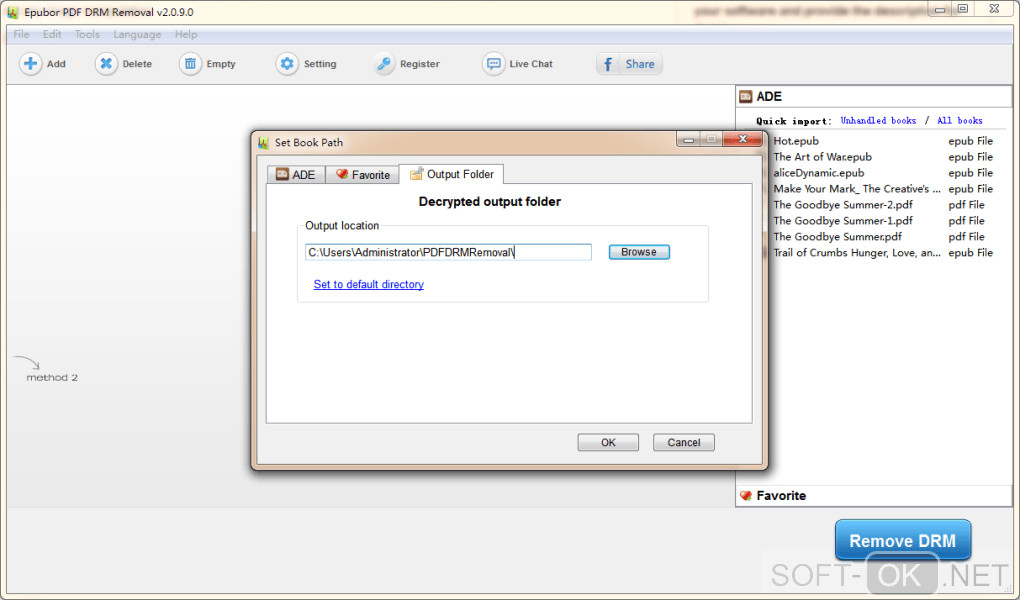Click the Empty trash icon in toolbar
The height and width of the screenshot is (600, 1020).
(x=190, y=64)
